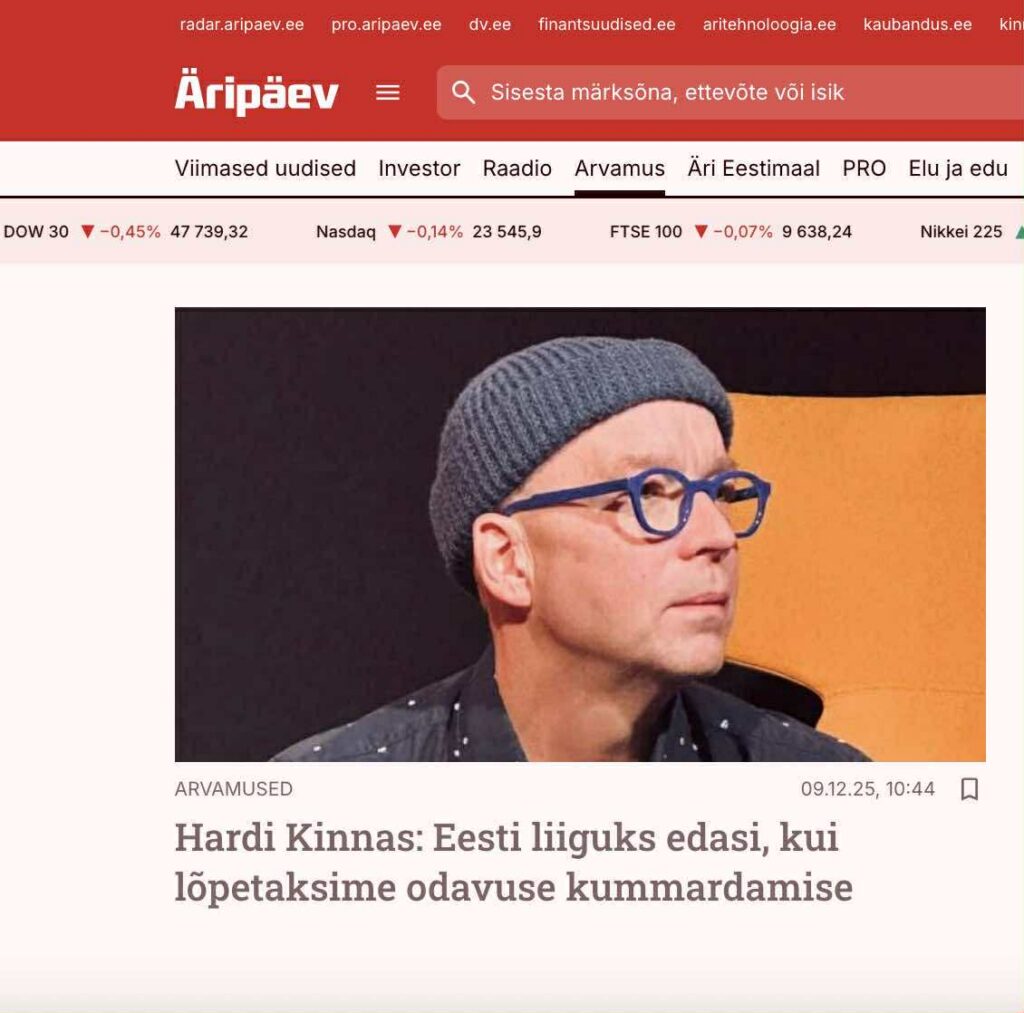Visit the radar.aripaev.ee link
Viewport: 1024px width, 1013px height.
click(242, 25)
